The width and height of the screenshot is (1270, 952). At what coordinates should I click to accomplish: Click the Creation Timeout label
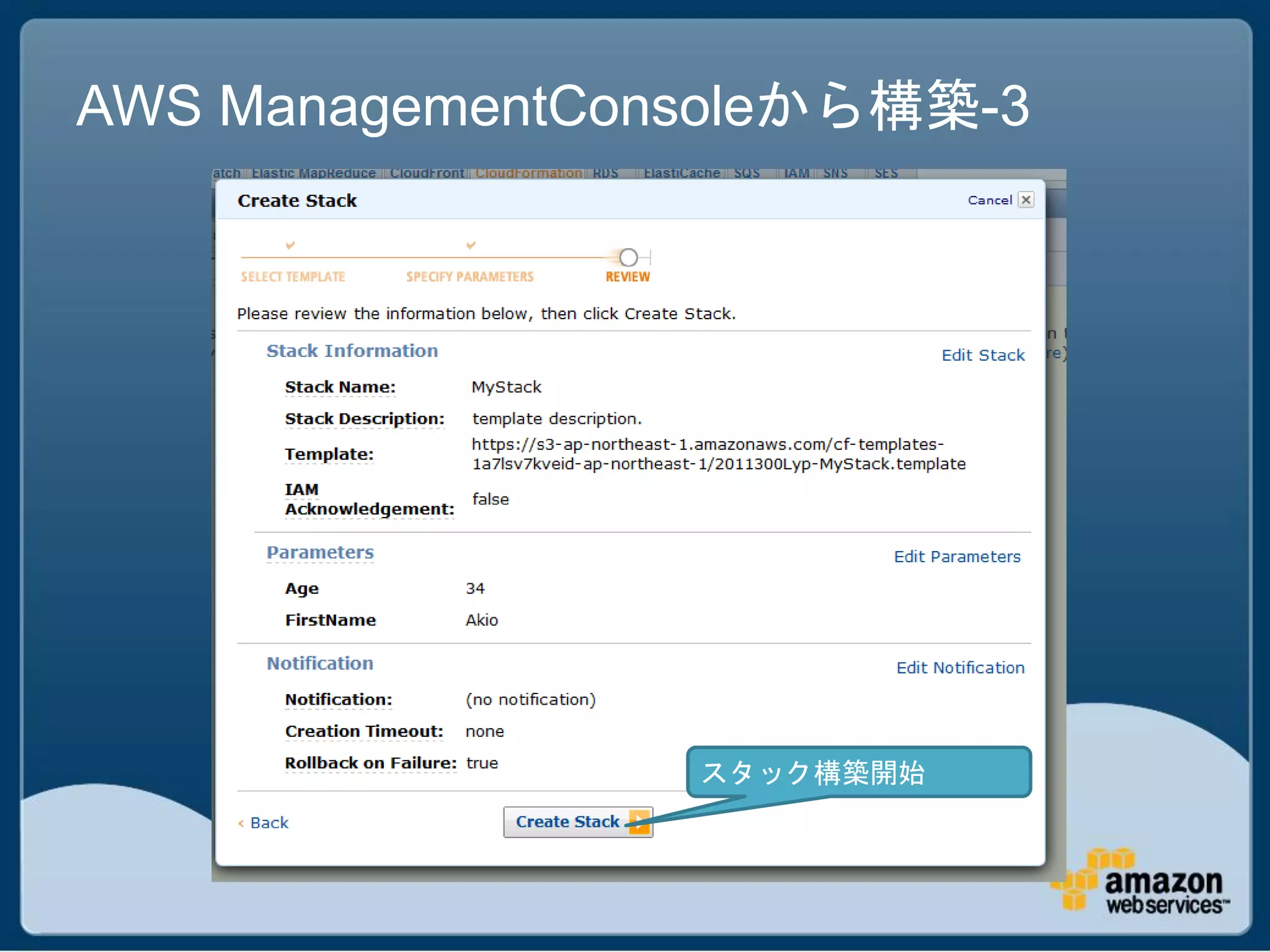364,732
